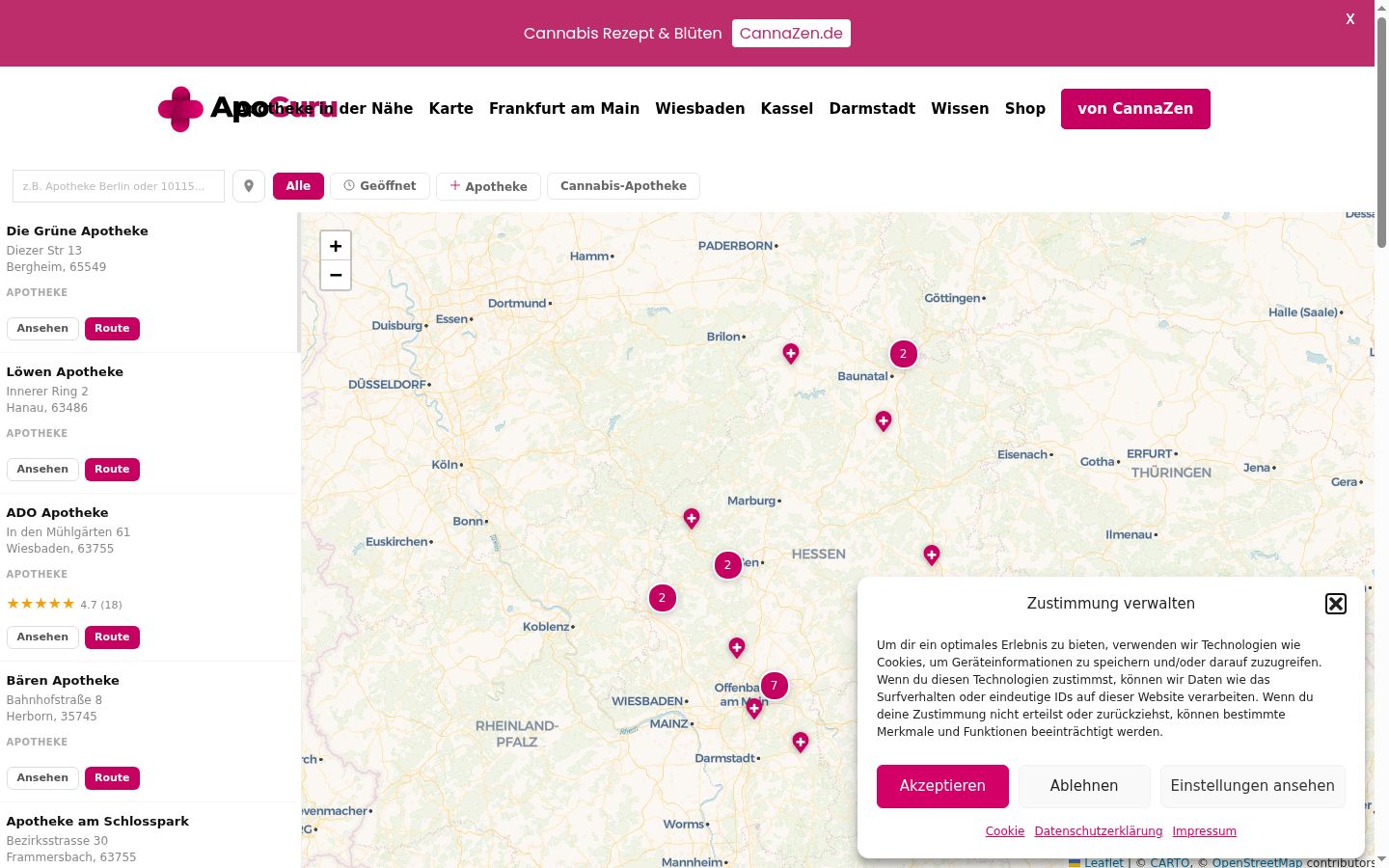Open Shop in the navigation
Viewport: 1389px width, 868px height.
[x=1025, y=109]
